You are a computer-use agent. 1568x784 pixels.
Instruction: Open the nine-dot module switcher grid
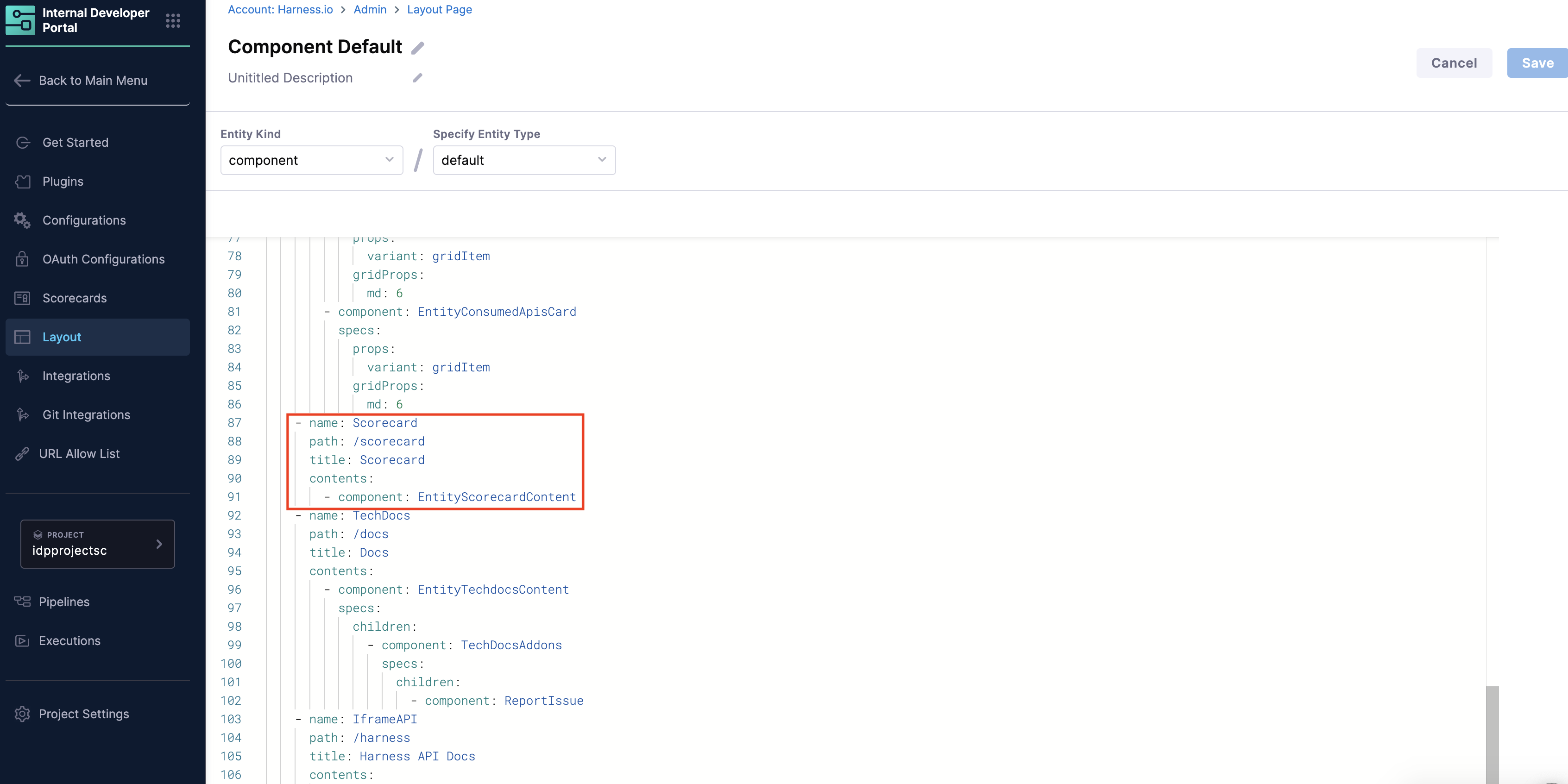[x=173, y=21]
